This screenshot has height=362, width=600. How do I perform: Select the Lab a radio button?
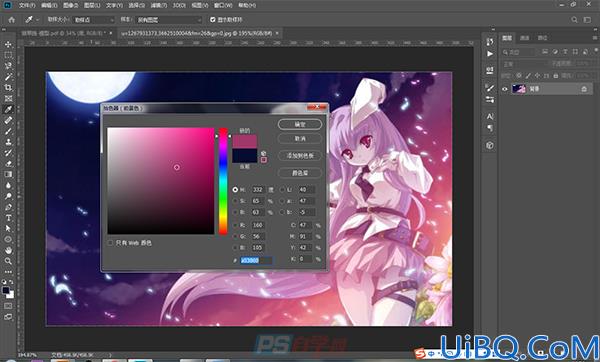click(x=282, y=201)
